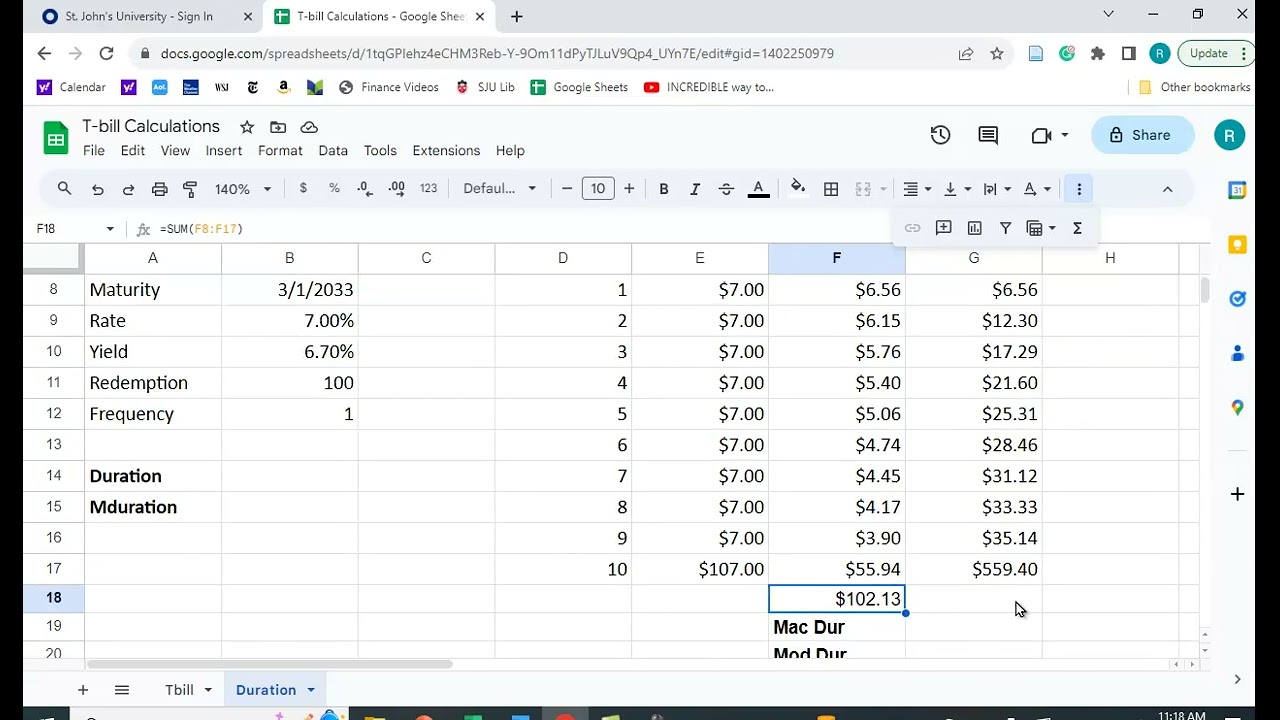This screenshot has height=720, width=1280.
Task: Format as currency with dollar icon
Action: (x=303, y=188)
